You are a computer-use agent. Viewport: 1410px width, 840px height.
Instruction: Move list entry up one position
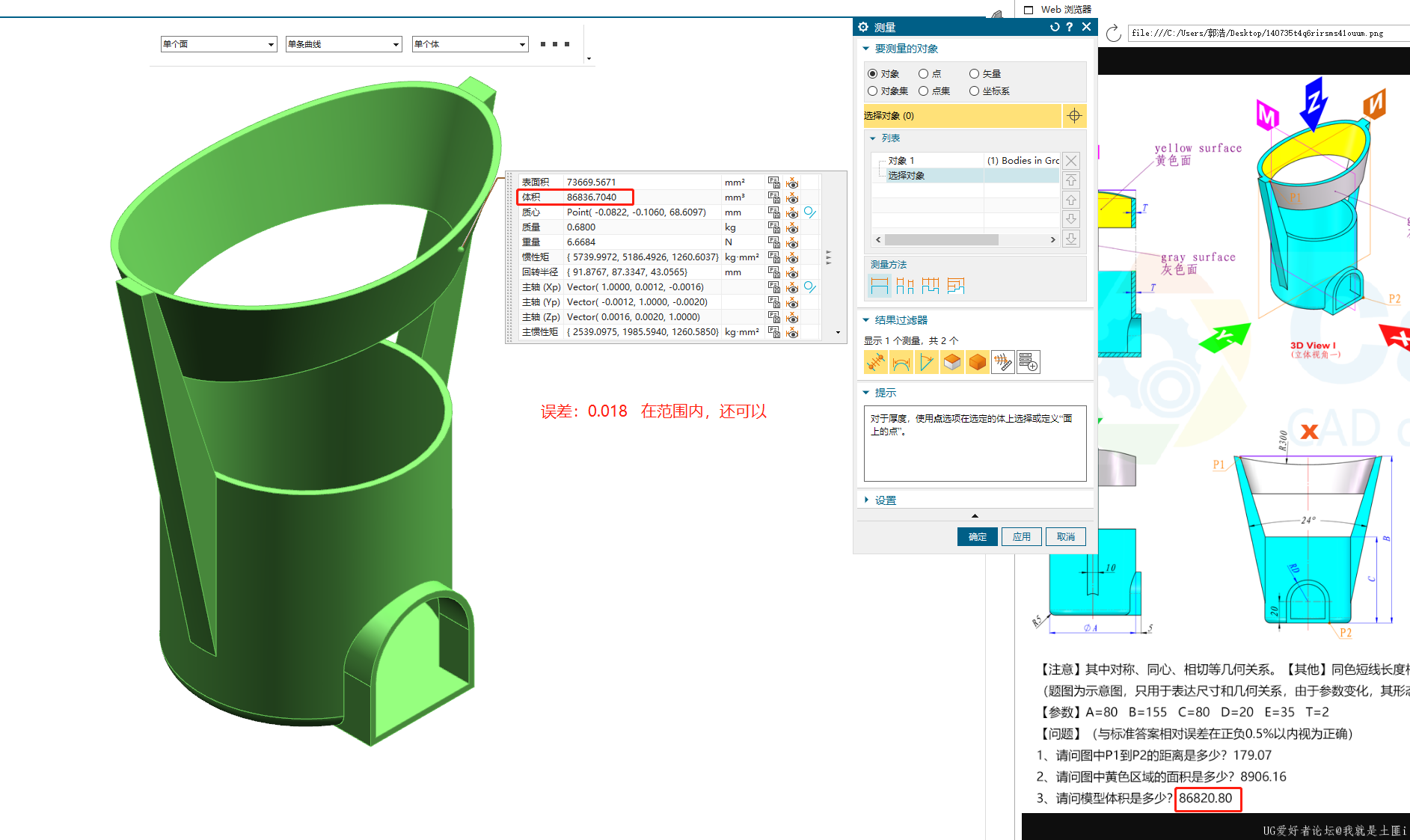coord(1071,200)
